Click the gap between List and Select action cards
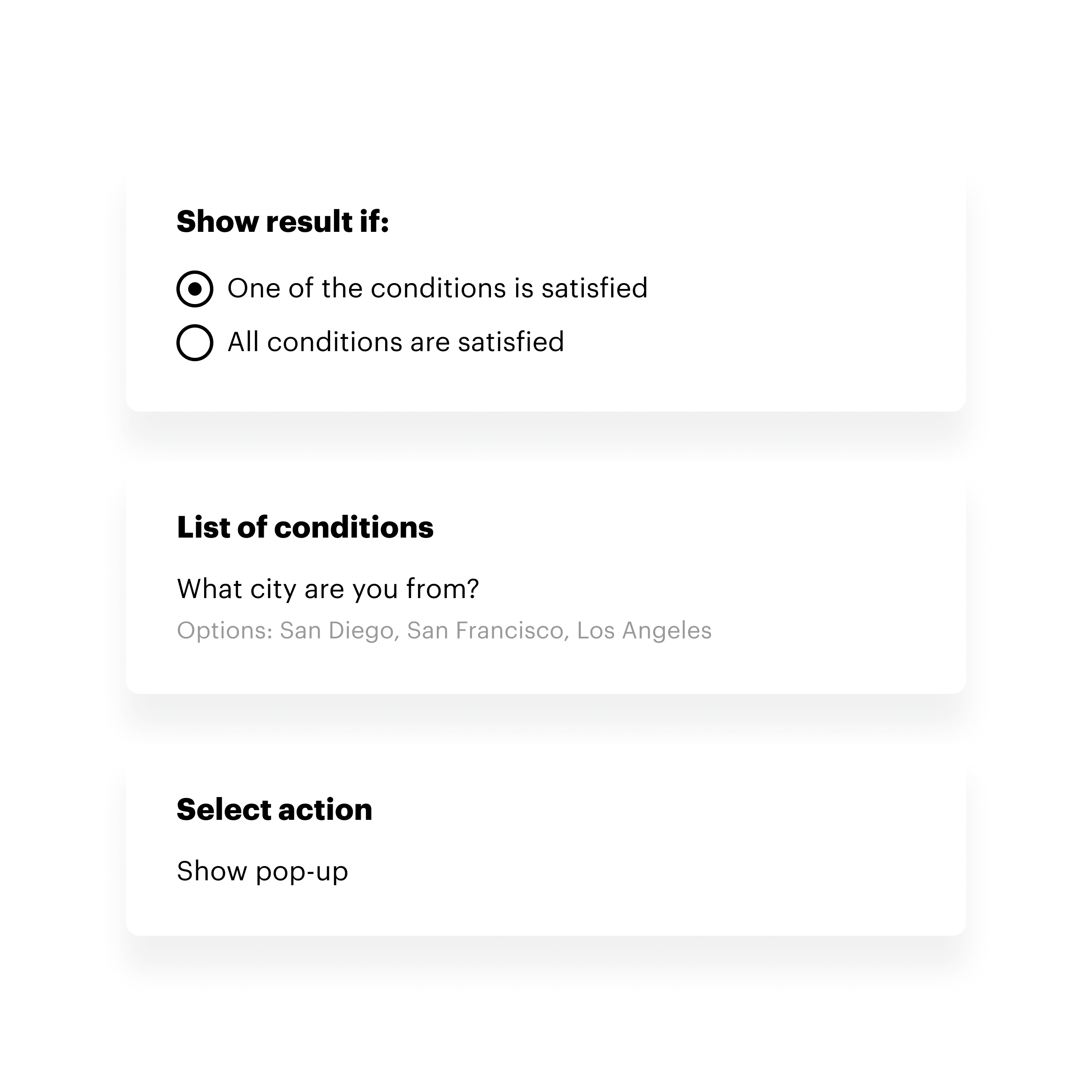1092x1092 pixels. tap(546, 719)
